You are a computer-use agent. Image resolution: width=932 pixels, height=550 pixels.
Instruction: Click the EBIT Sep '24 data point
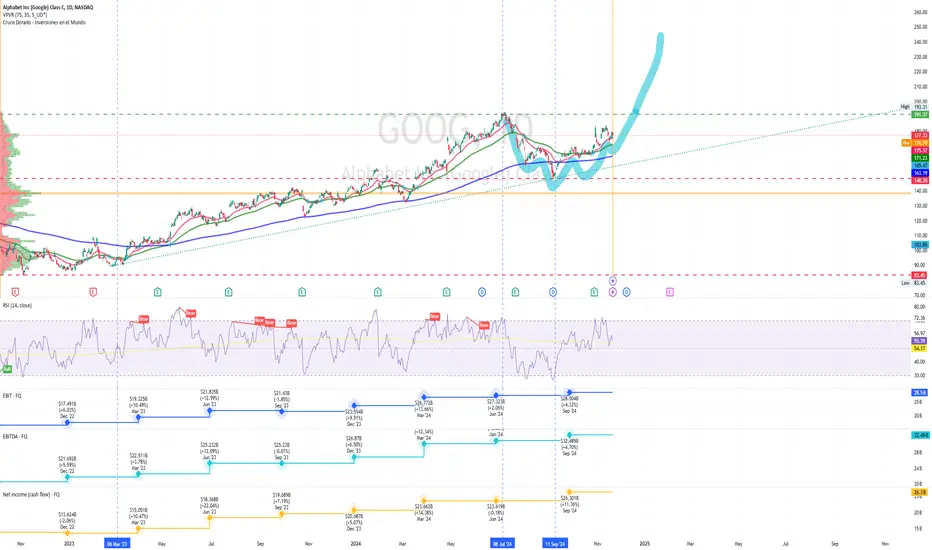click(x=569, y=392)
